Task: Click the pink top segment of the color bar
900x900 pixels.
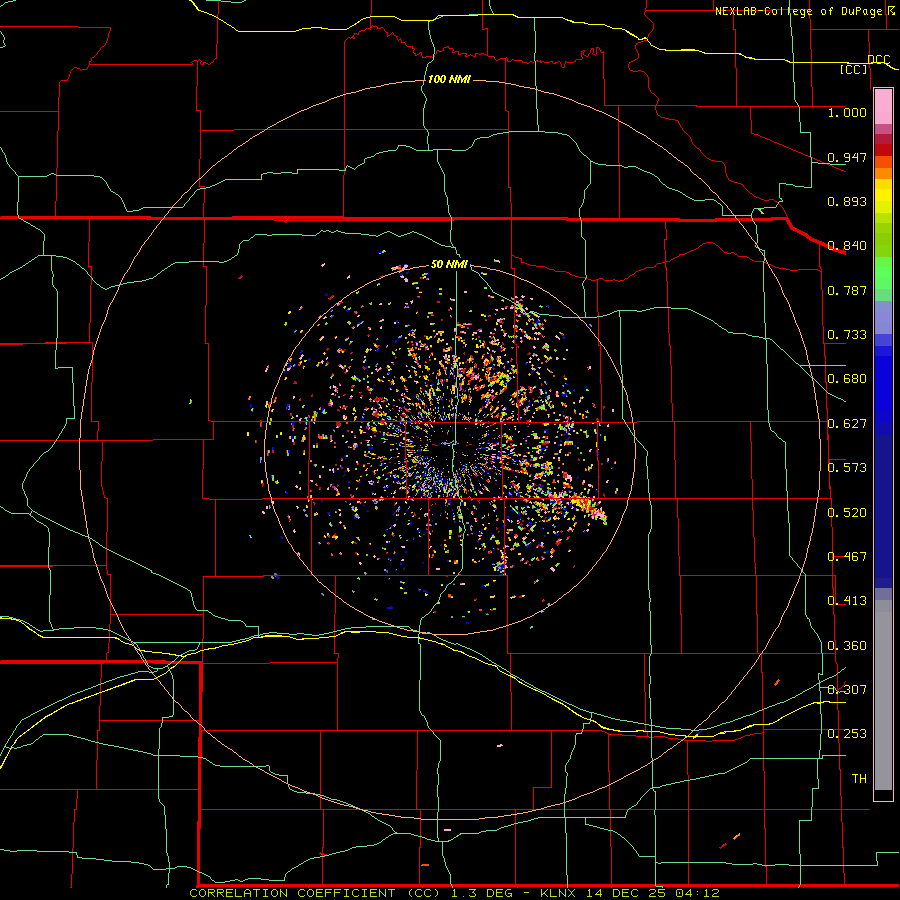Action: [x=883, y=106]
